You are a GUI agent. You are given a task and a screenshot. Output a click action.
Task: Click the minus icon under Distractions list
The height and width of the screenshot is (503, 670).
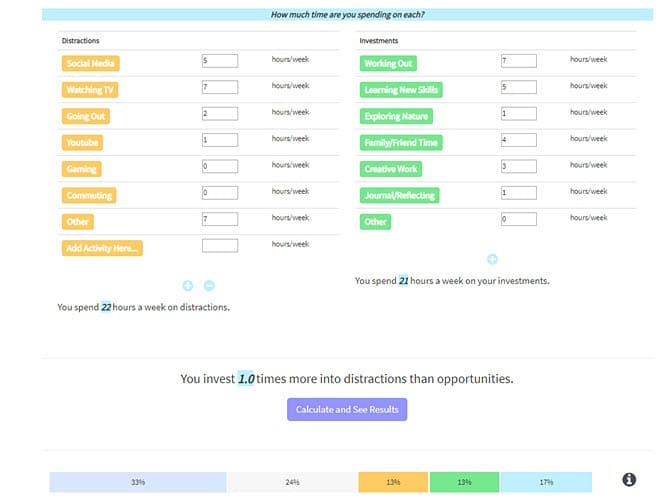click(210, 286)
